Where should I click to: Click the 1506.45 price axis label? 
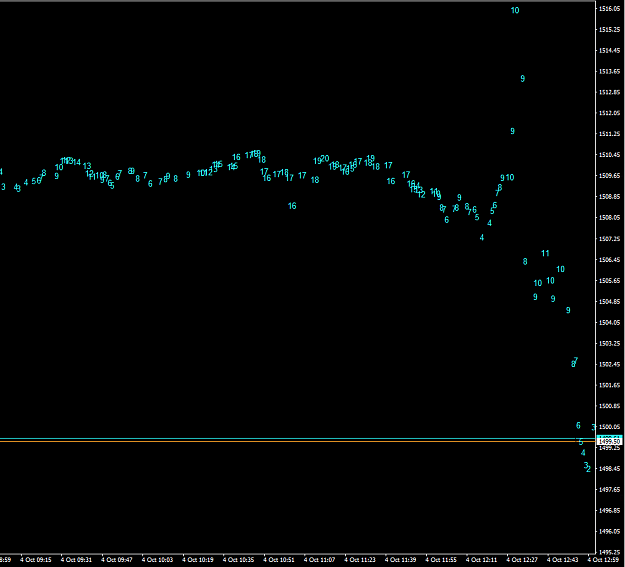pyautogui.click(x=609, y=260)
